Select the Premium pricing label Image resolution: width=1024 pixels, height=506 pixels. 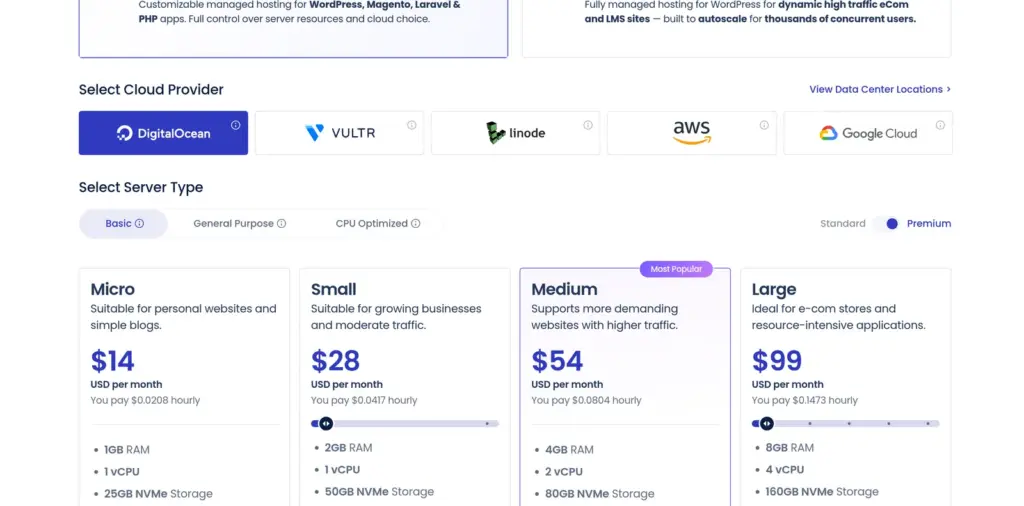[x=929, y=223]
